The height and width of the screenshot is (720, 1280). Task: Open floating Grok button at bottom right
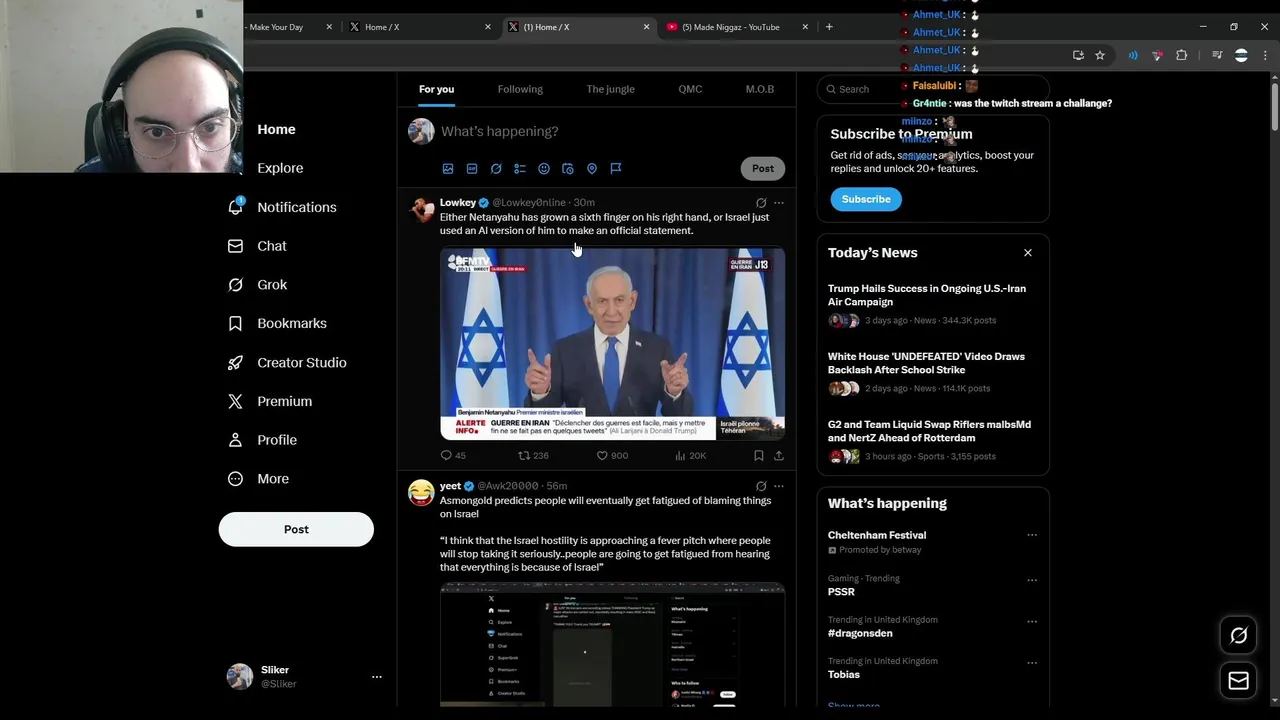click(x=1238, y=635)
